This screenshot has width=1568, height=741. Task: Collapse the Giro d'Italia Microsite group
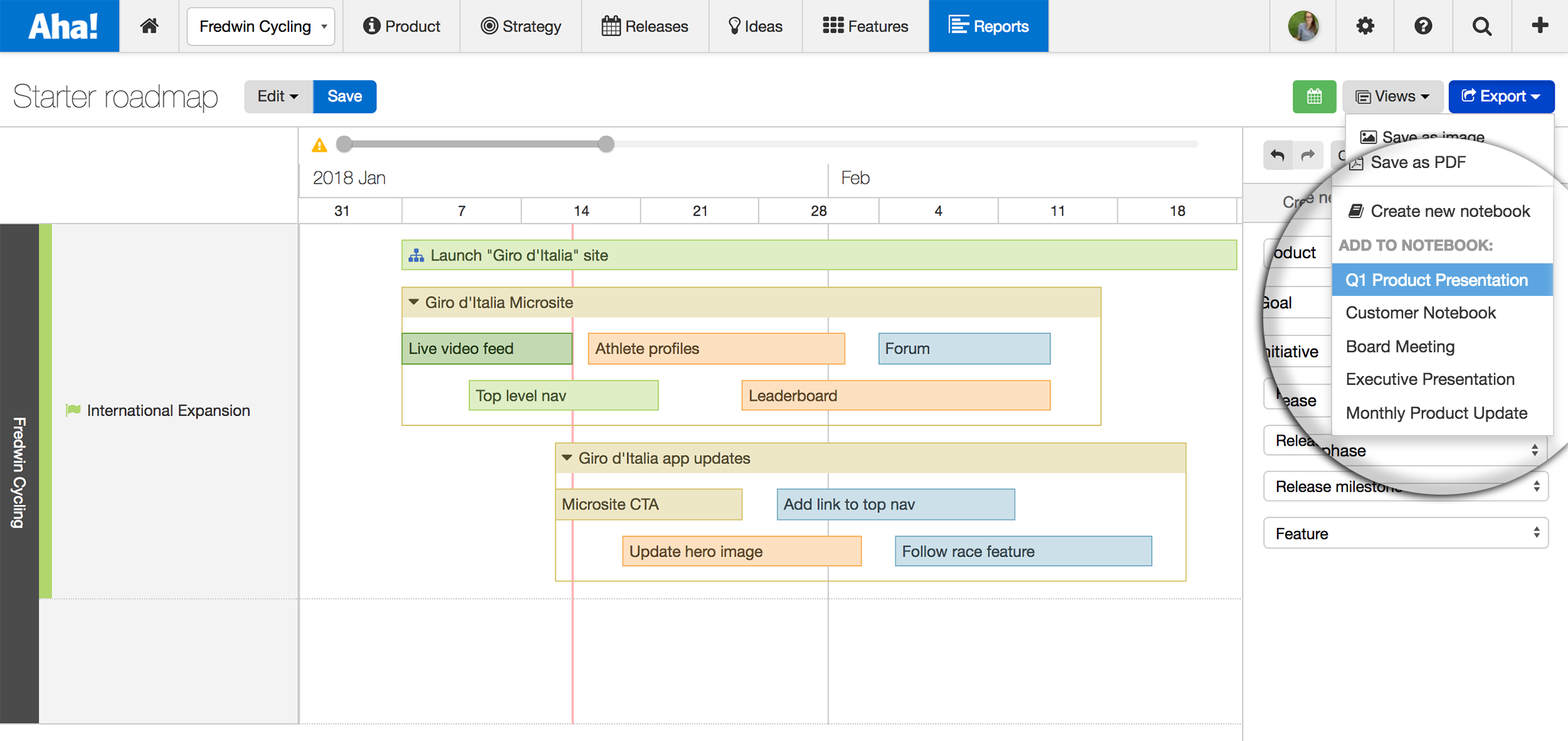point(413,302)
